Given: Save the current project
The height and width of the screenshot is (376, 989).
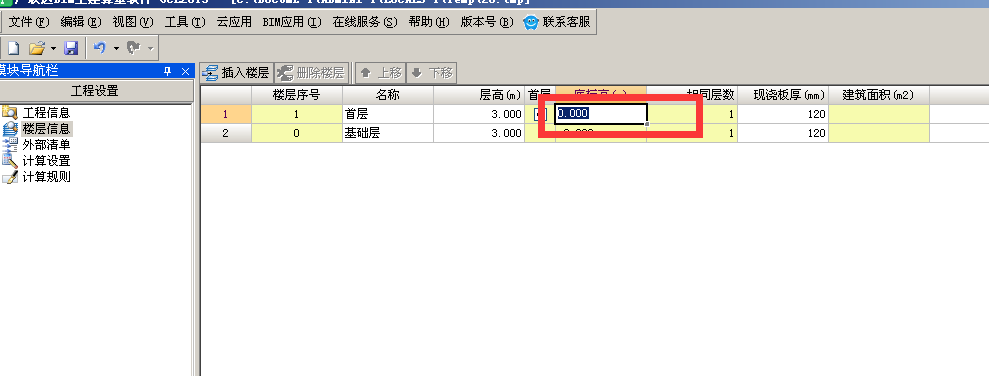Looking at the screenshot, I should 71,48.
